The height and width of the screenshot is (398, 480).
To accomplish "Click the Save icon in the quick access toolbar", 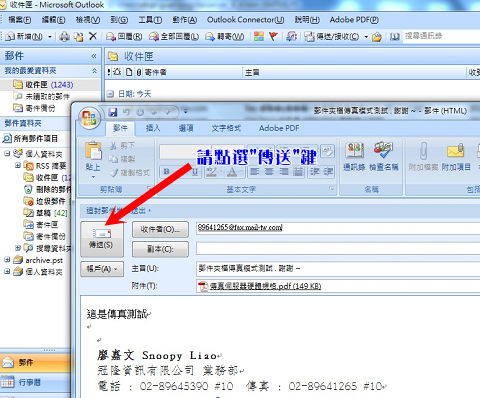I will pyautogui.click(x=113, y=112).
